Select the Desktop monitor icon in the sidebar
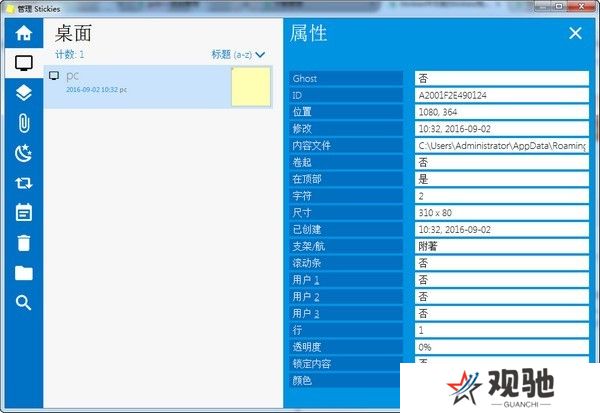Screen dimensions: 600x413 (x=24, y=63)
